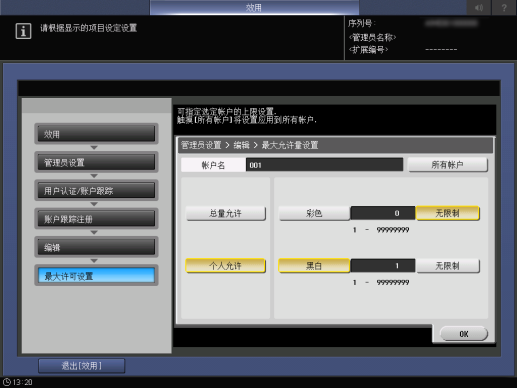Choose the 彩色 limit button

[x=314, y=213]
